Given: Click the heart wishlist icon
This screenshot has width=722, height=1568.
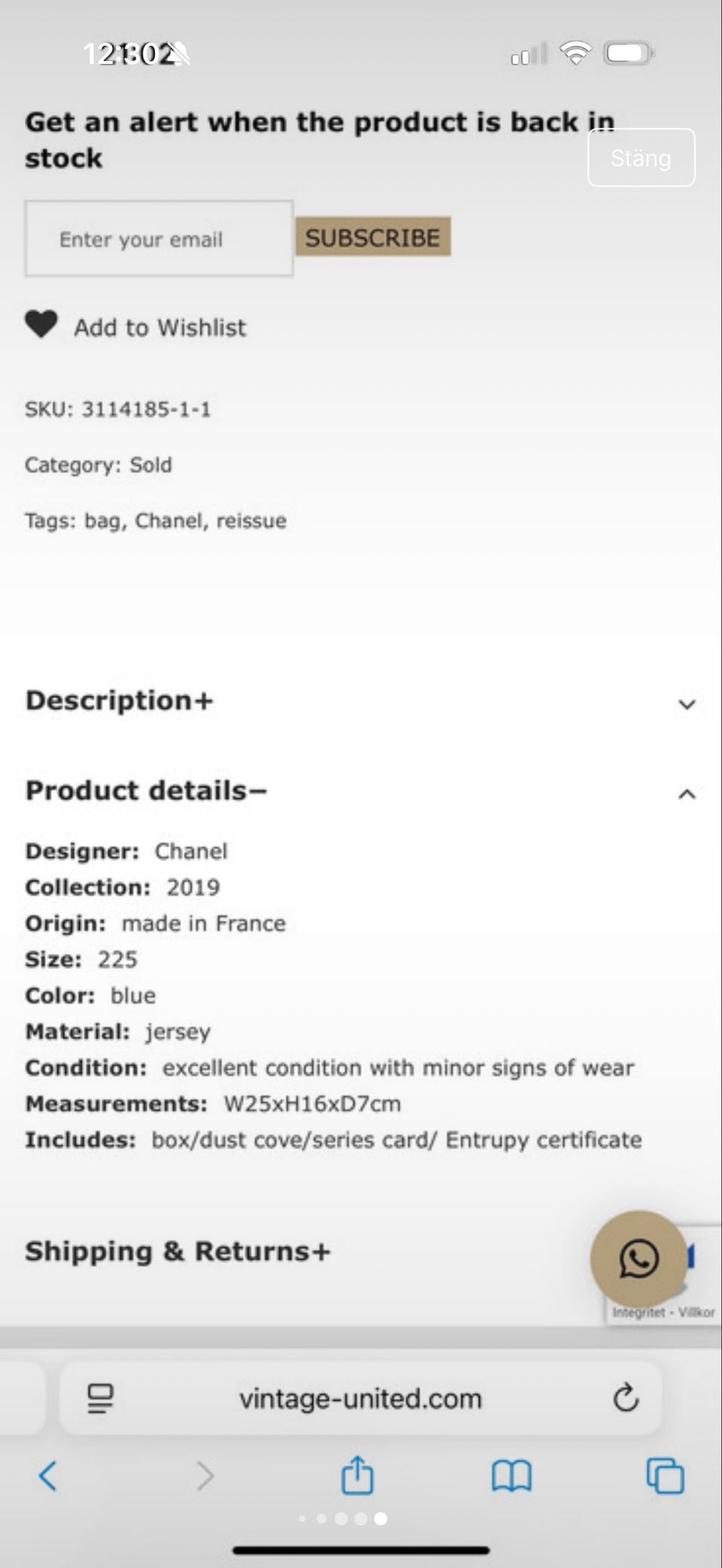Looking at the screenshot, I should click(41, 325).
